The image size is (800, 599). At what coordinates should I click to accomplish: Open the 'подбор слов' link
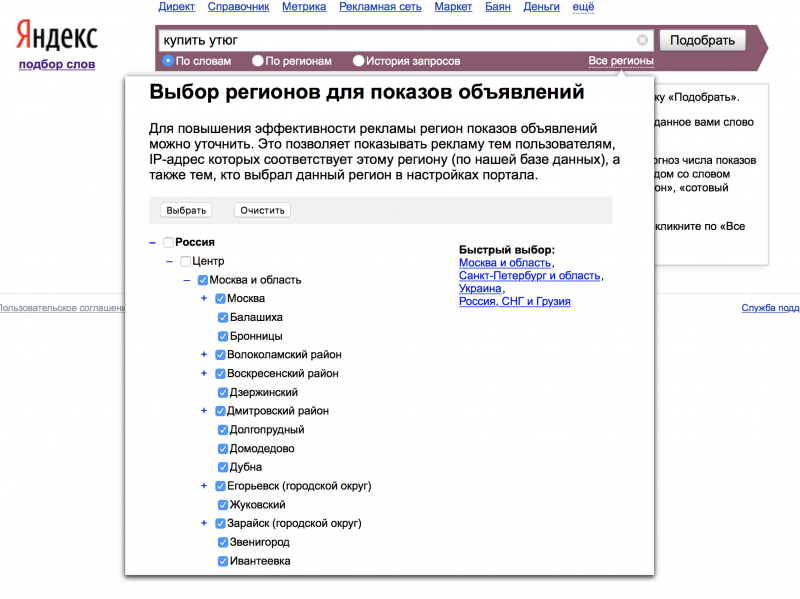click(57, 64)
